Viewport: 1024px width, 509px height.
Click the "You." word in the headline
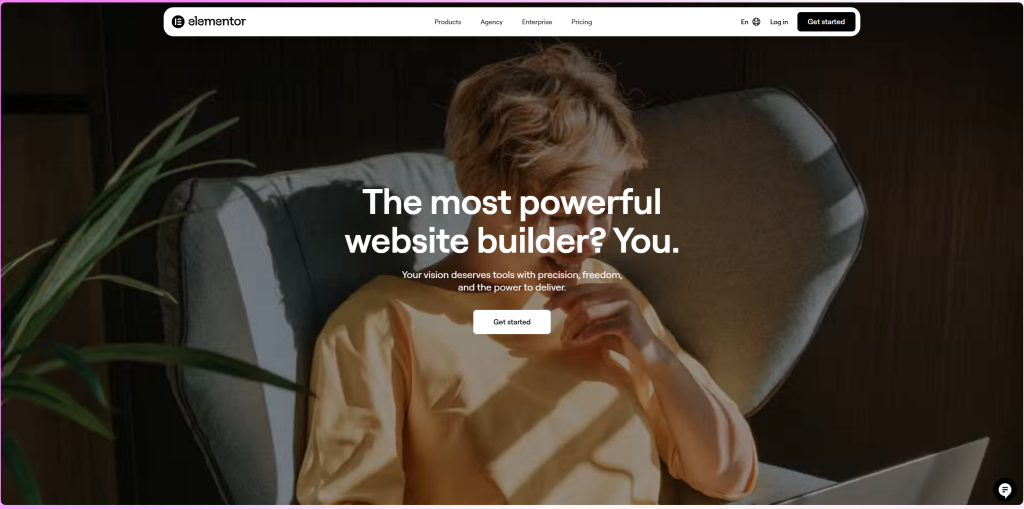click(647, 242)
